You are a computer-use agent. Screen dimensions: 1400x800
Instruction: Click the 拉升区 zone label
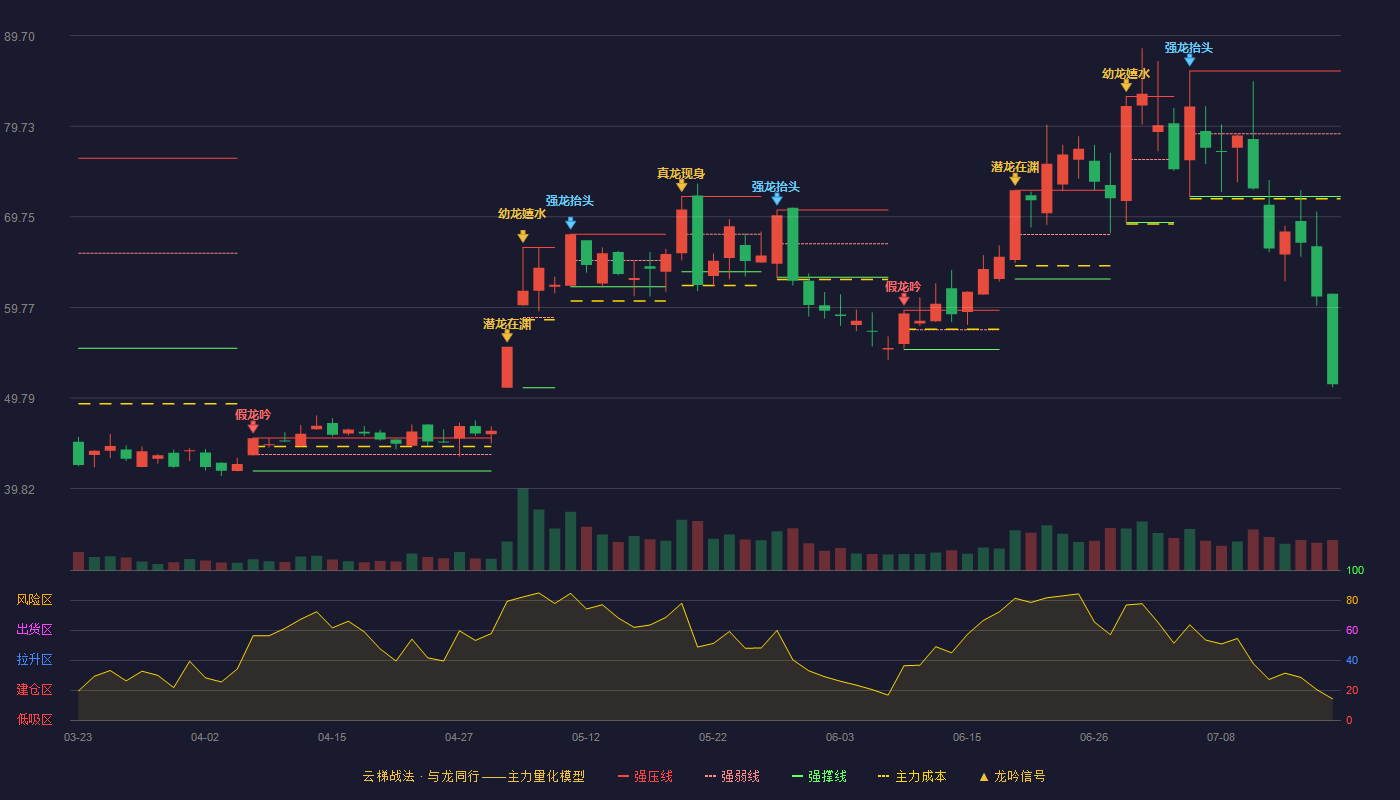point(34,660)
